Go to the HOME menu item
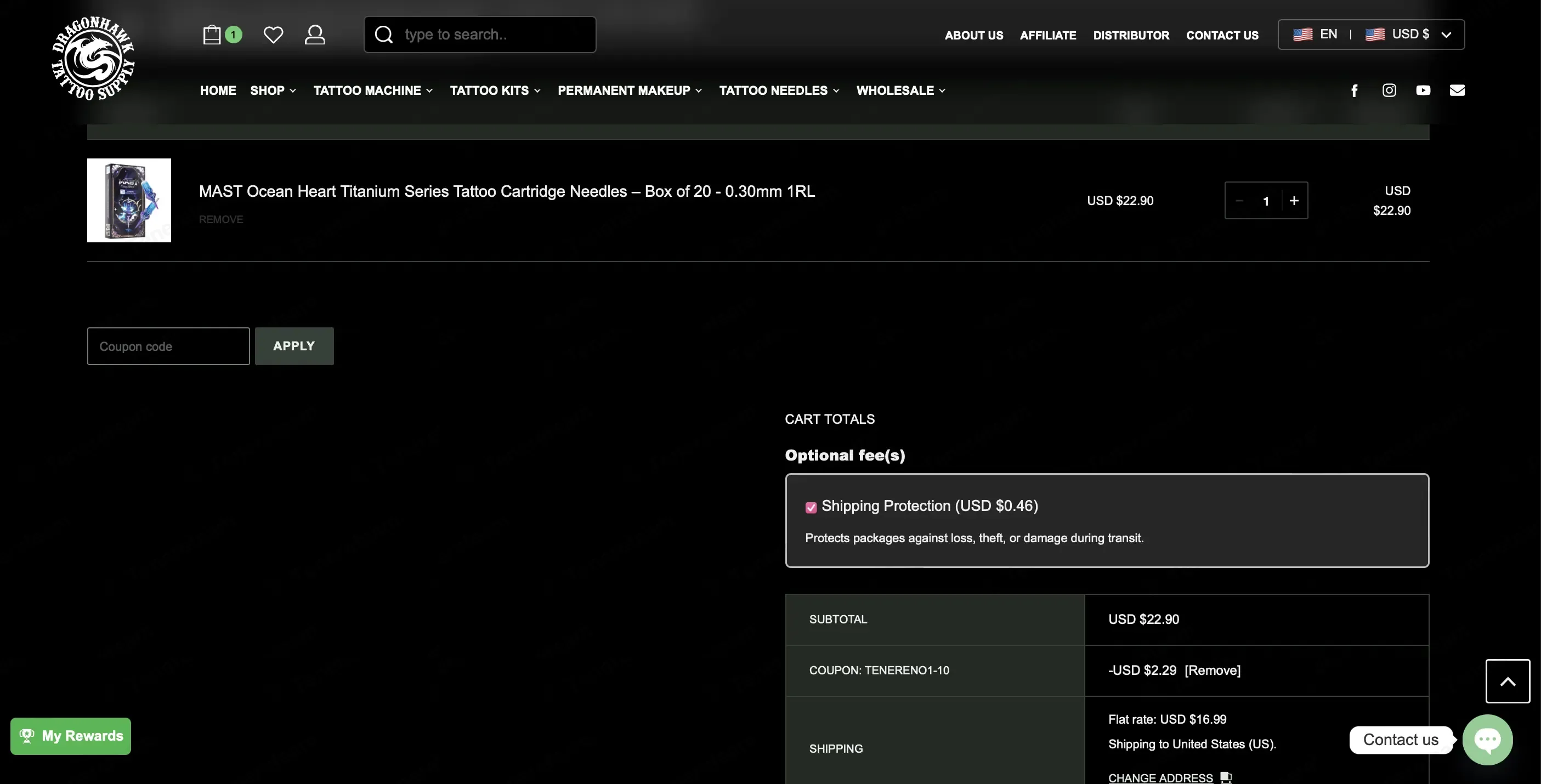1541x784 pixels. point(218,90)
